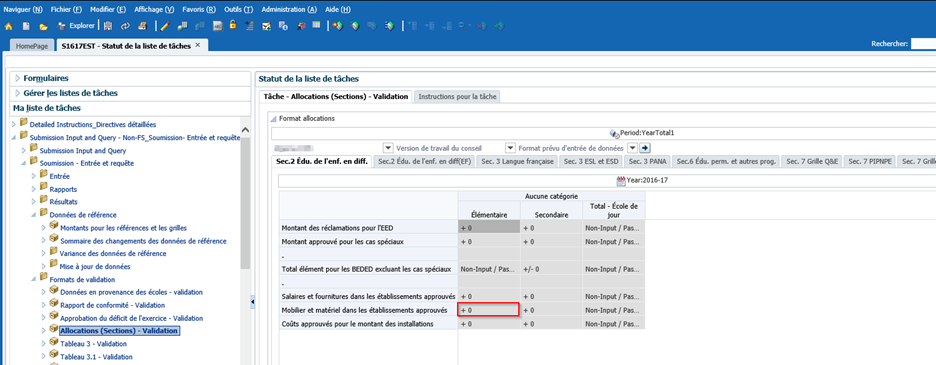Click in the Rechercher search field
This screenshot has height=365, width=936.
tap(923, 44)
